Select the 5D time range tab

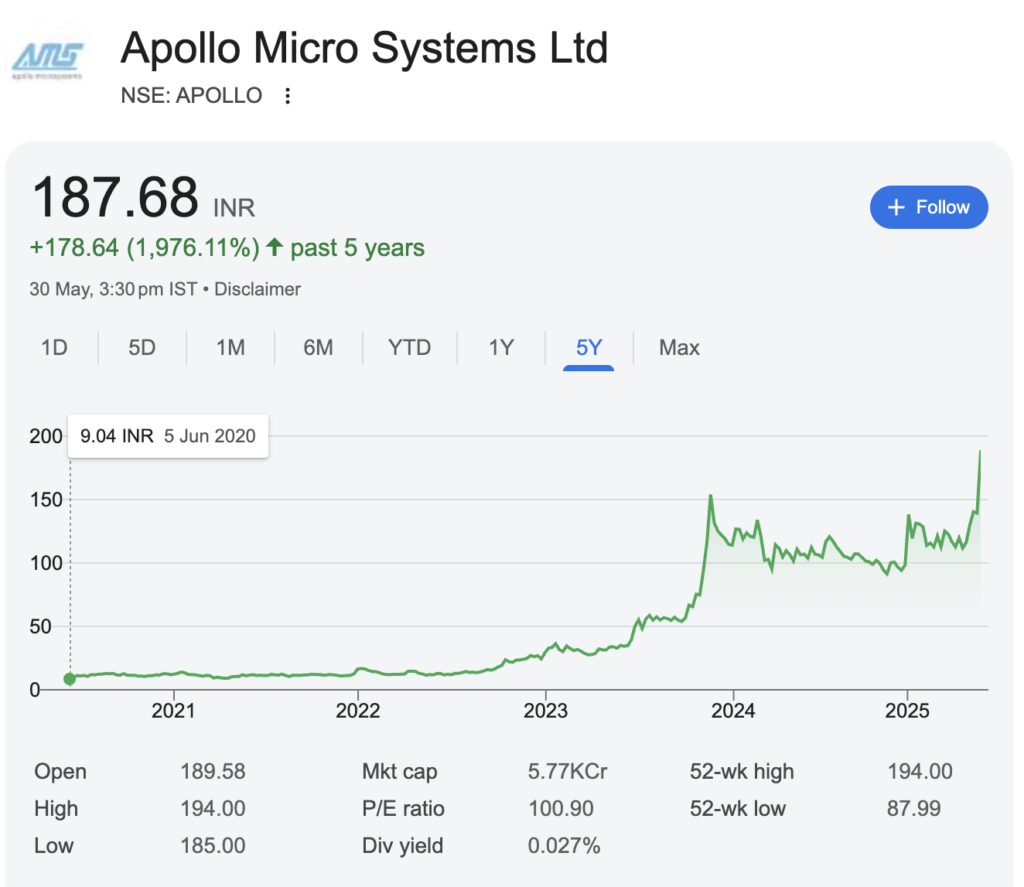(142, 347)
